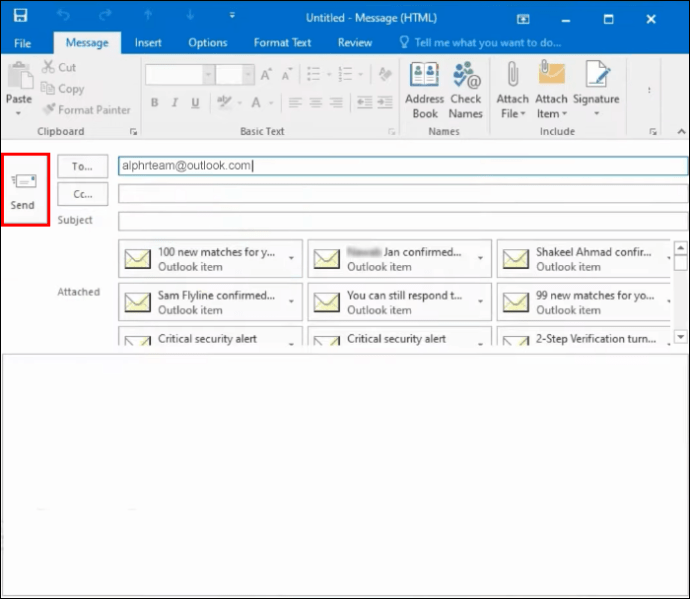The height and width of the screenshot is (599, 690).
Task: Click the To... recipients button
Action: (x=82, y=166)
